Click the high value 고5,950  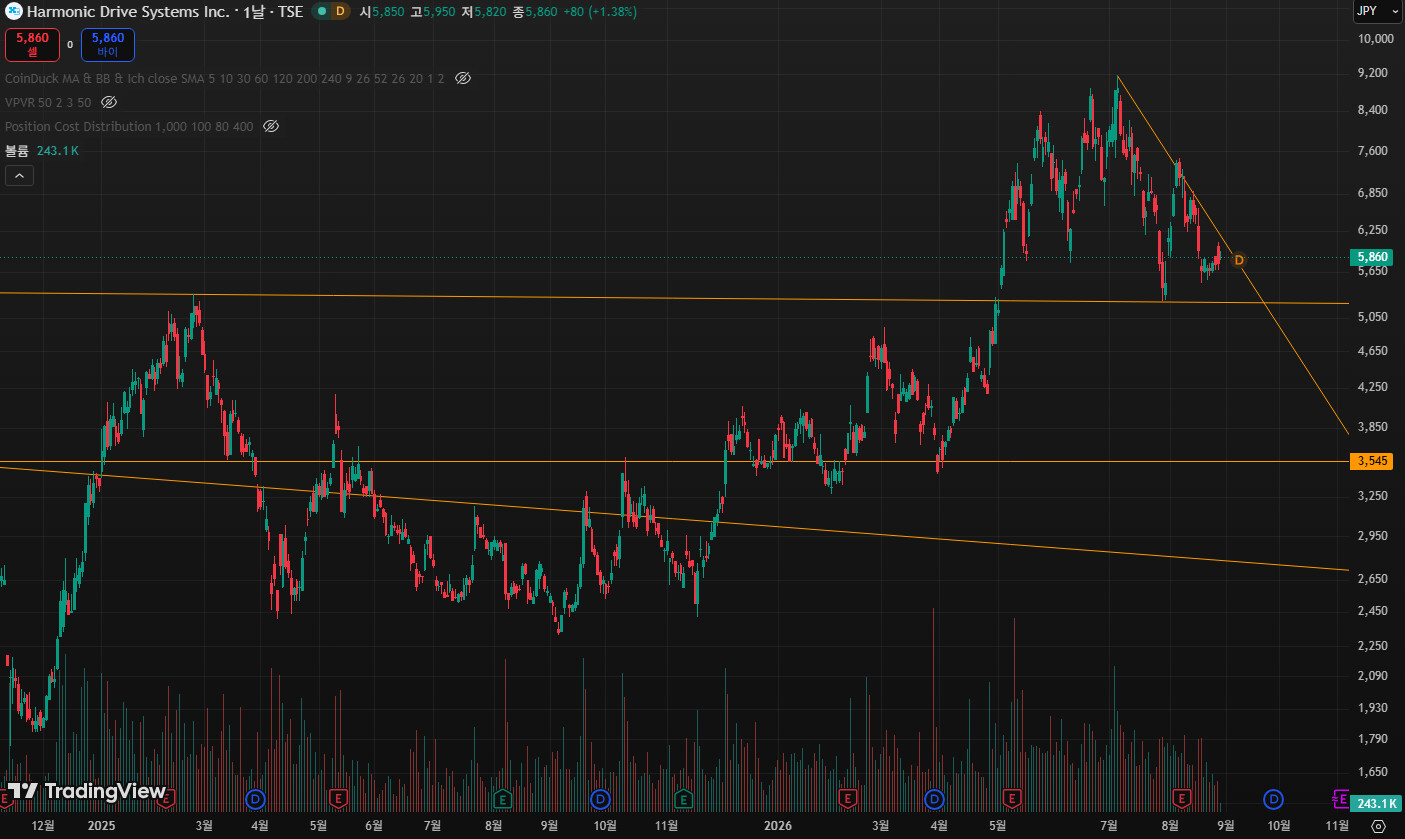point(432,12)
